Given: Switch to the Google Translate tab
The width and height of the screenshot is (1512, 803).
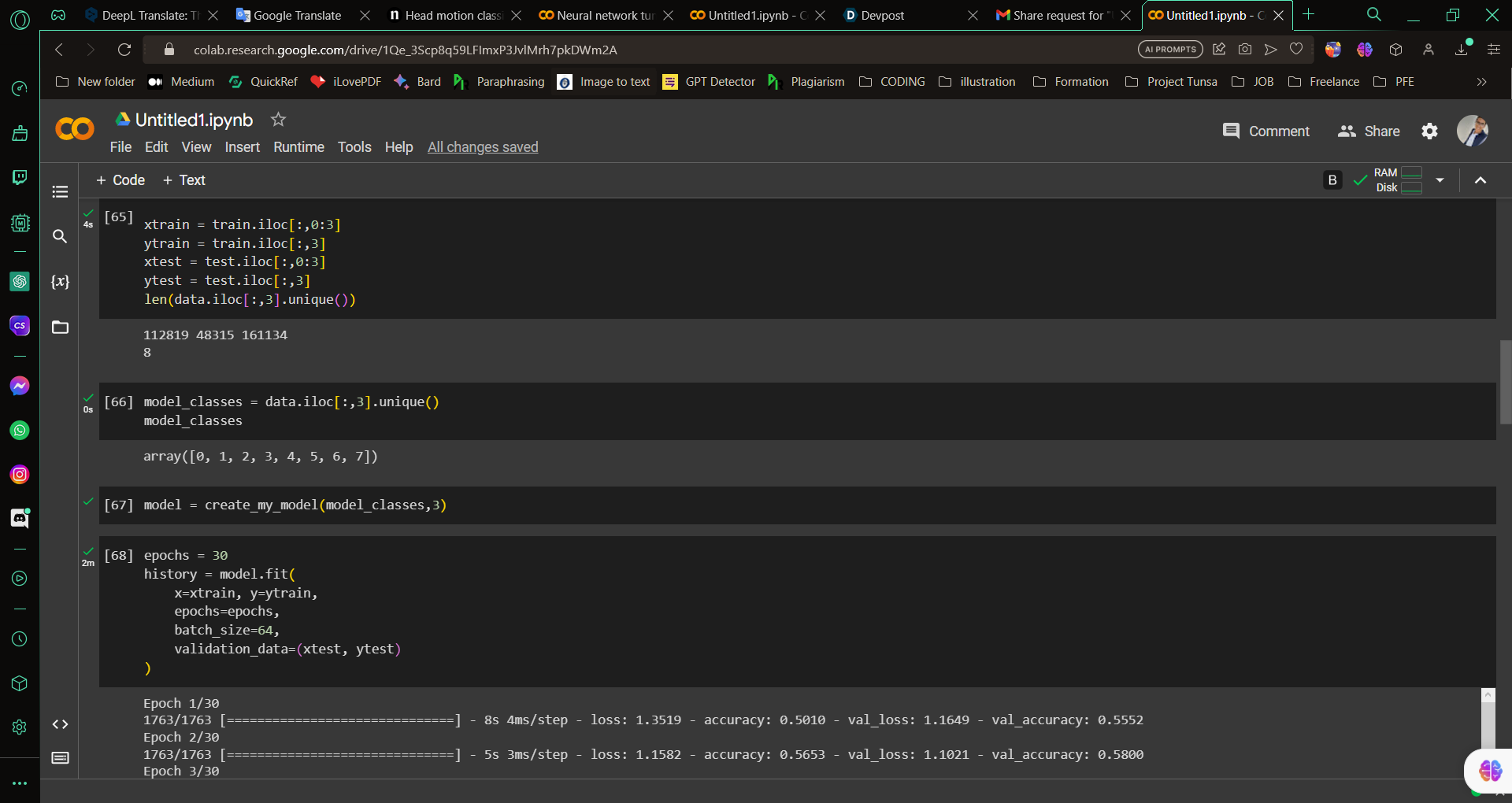Looking at the screenshot, I should tap(297, 15).
